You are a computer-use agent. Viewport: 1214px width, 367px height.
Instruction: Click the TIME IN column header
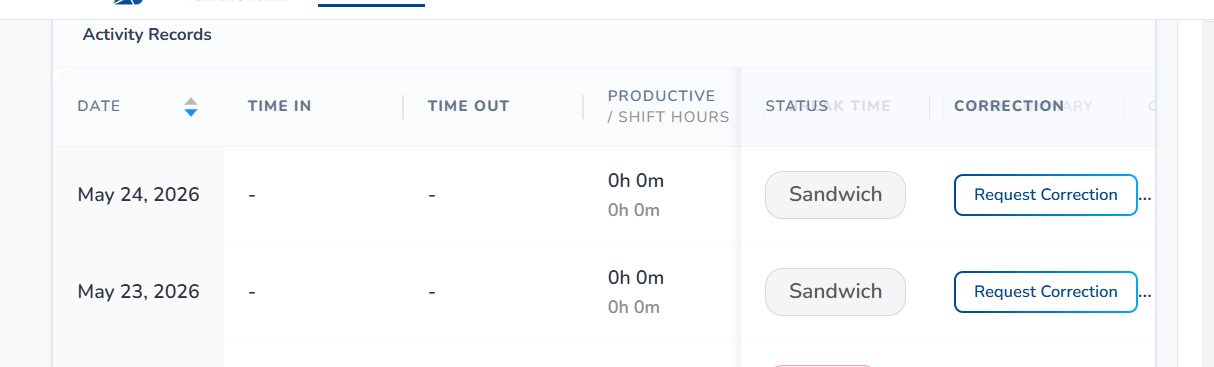point(280,106)
